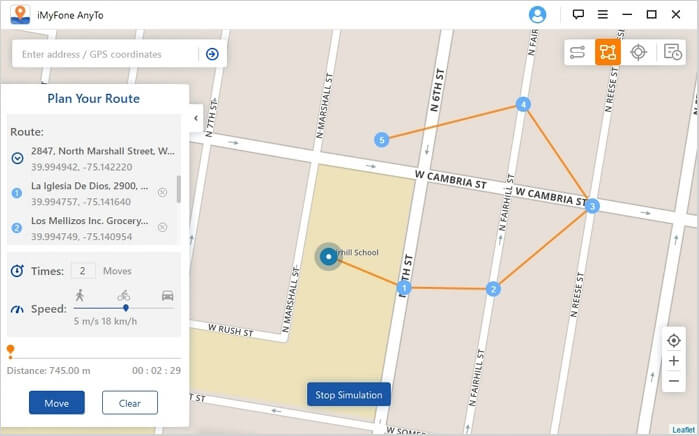
Task: Click the search arrow beside address field
Action: point(212,54)
